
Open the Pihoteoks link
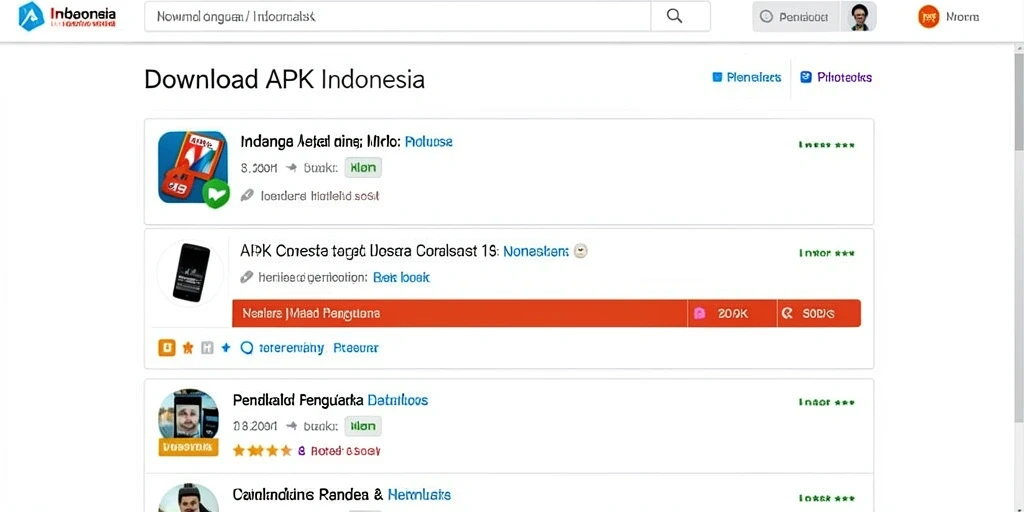tap(836, 77)
